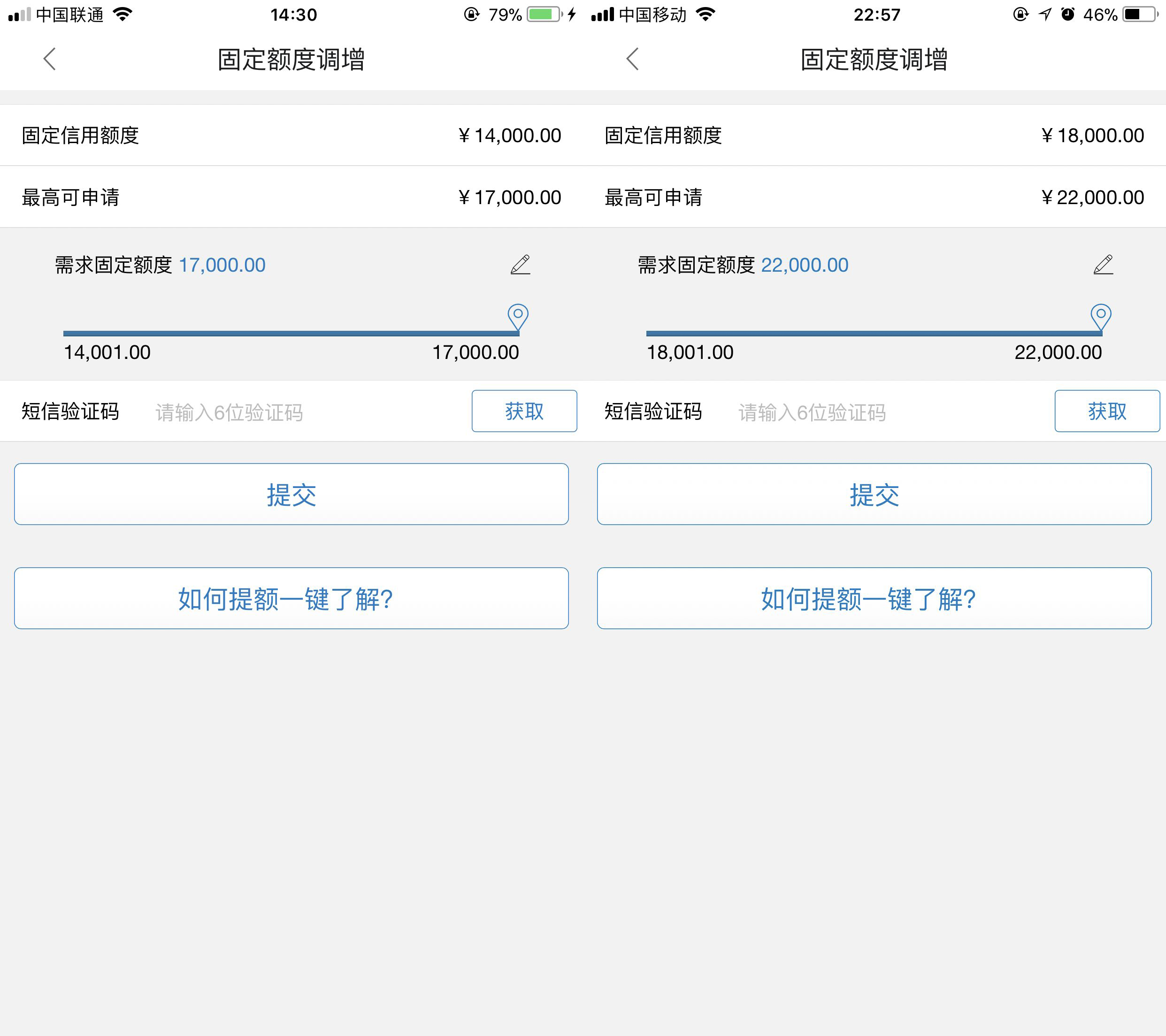This screenshot has width=1166, height=1036.
Task: Tap Wi-Fi icon next to 中国联通
Action: click(x=123, y=14)
